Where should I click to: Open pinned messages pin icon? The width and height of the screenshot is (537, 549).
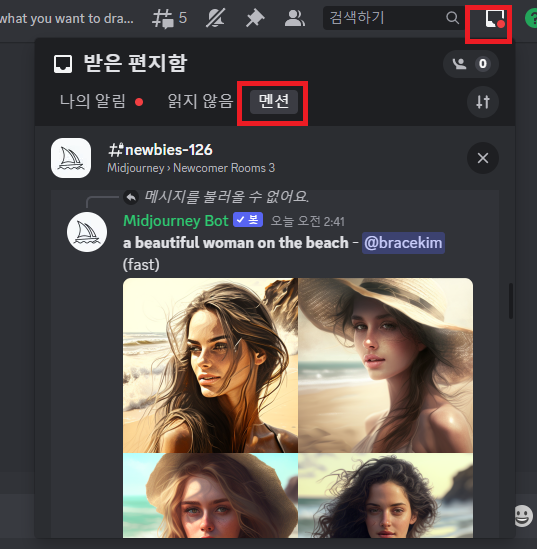tap(255, 18)
